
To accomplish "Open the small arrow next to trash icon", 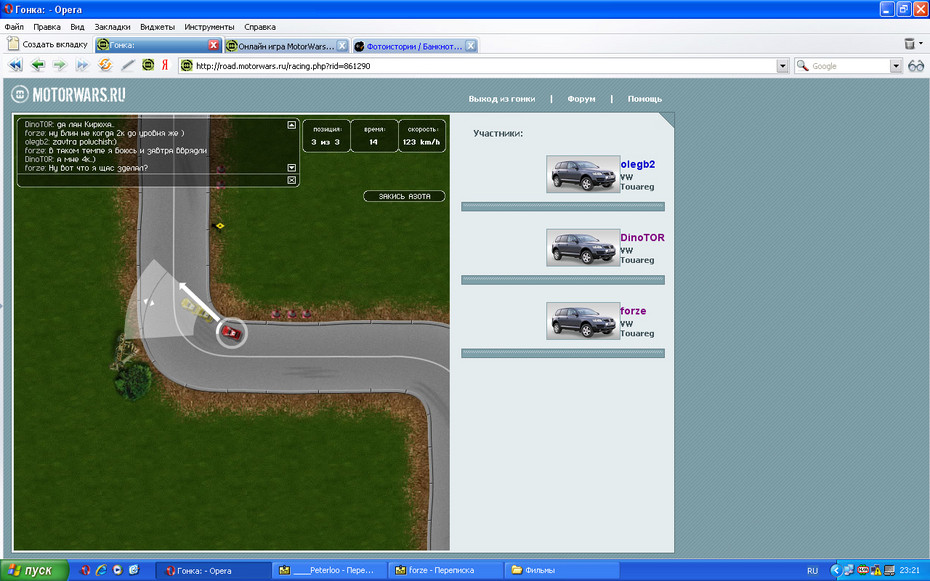I will click(x=921, y=43).
